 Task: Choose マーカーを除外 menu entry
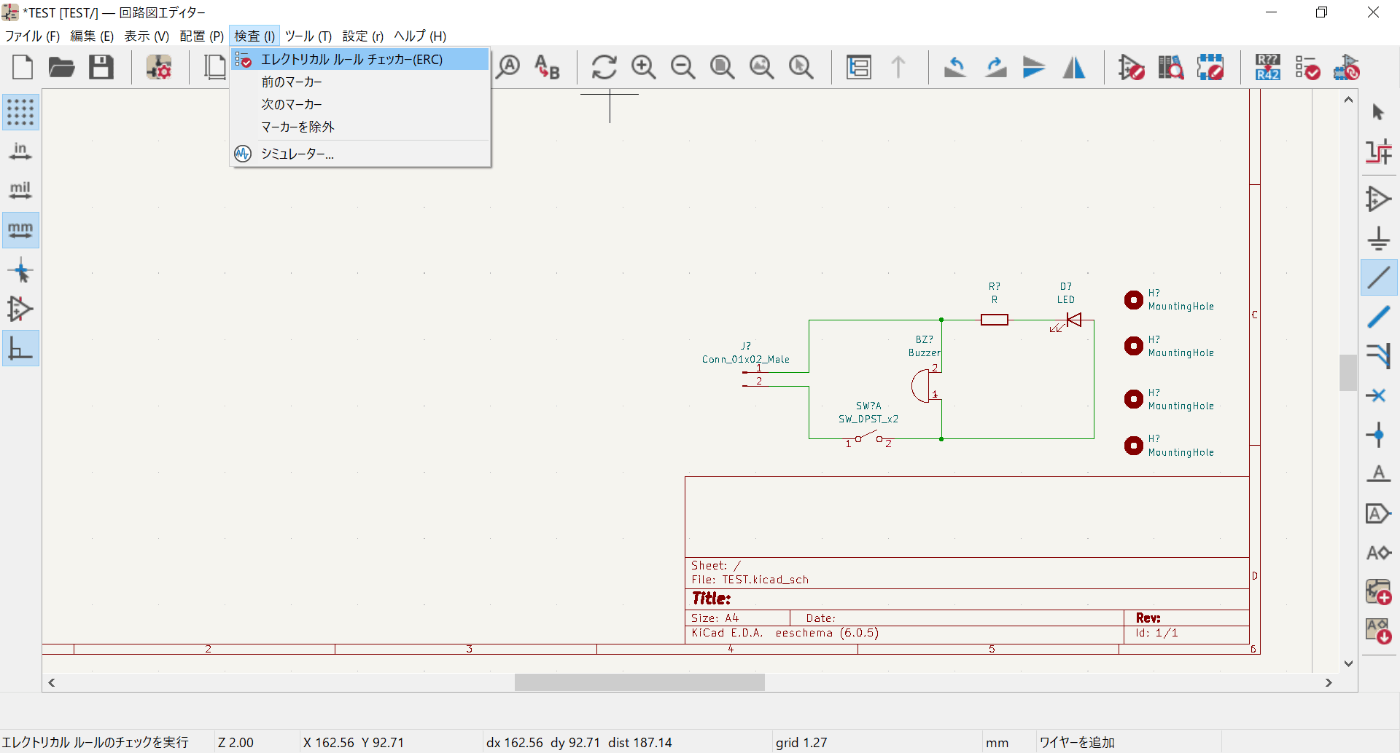(360, 127)
